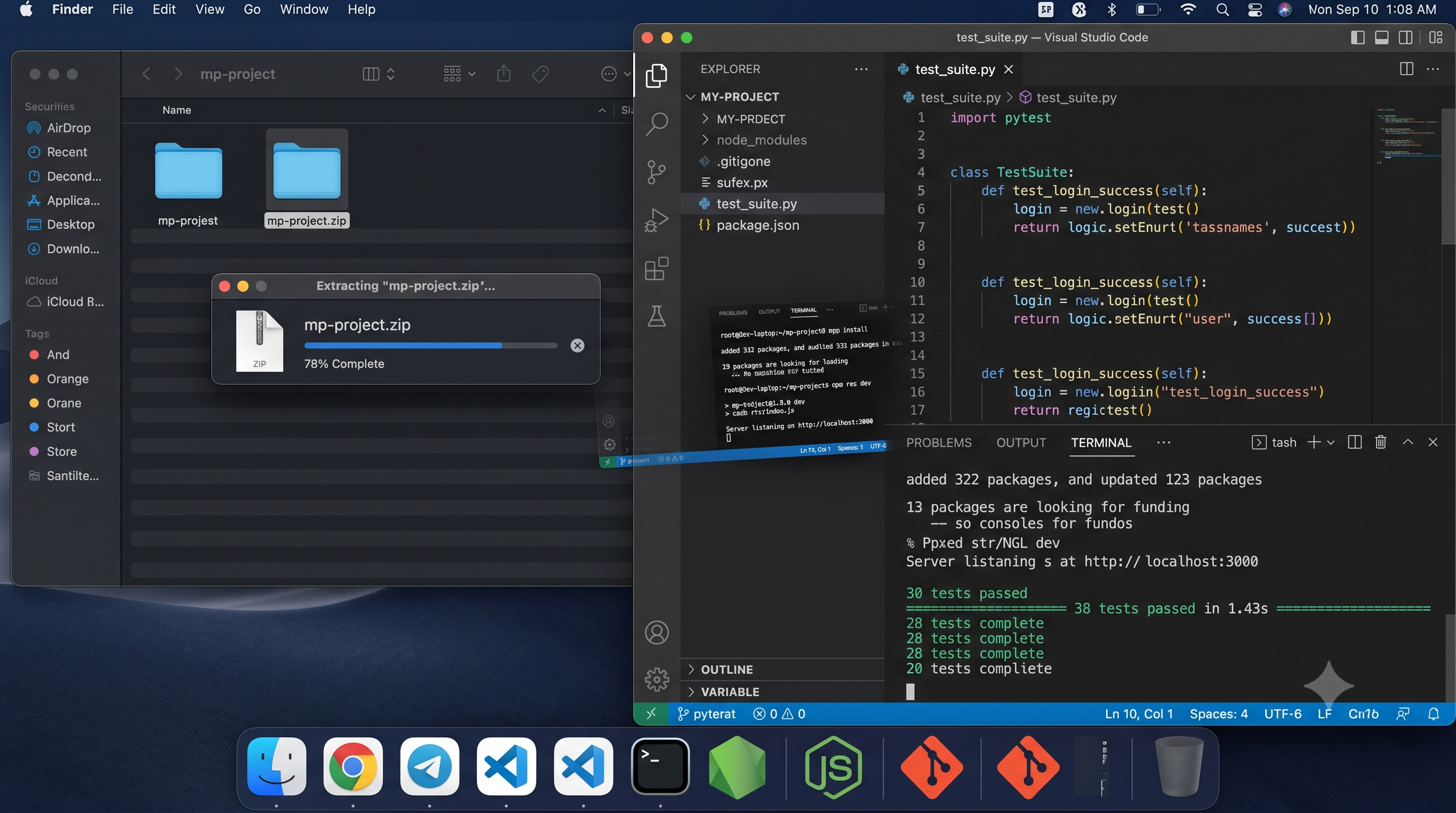Click the remote window icon in status bar
The width and height of the screenshot is (1456, 813).
tap(651, 714)
